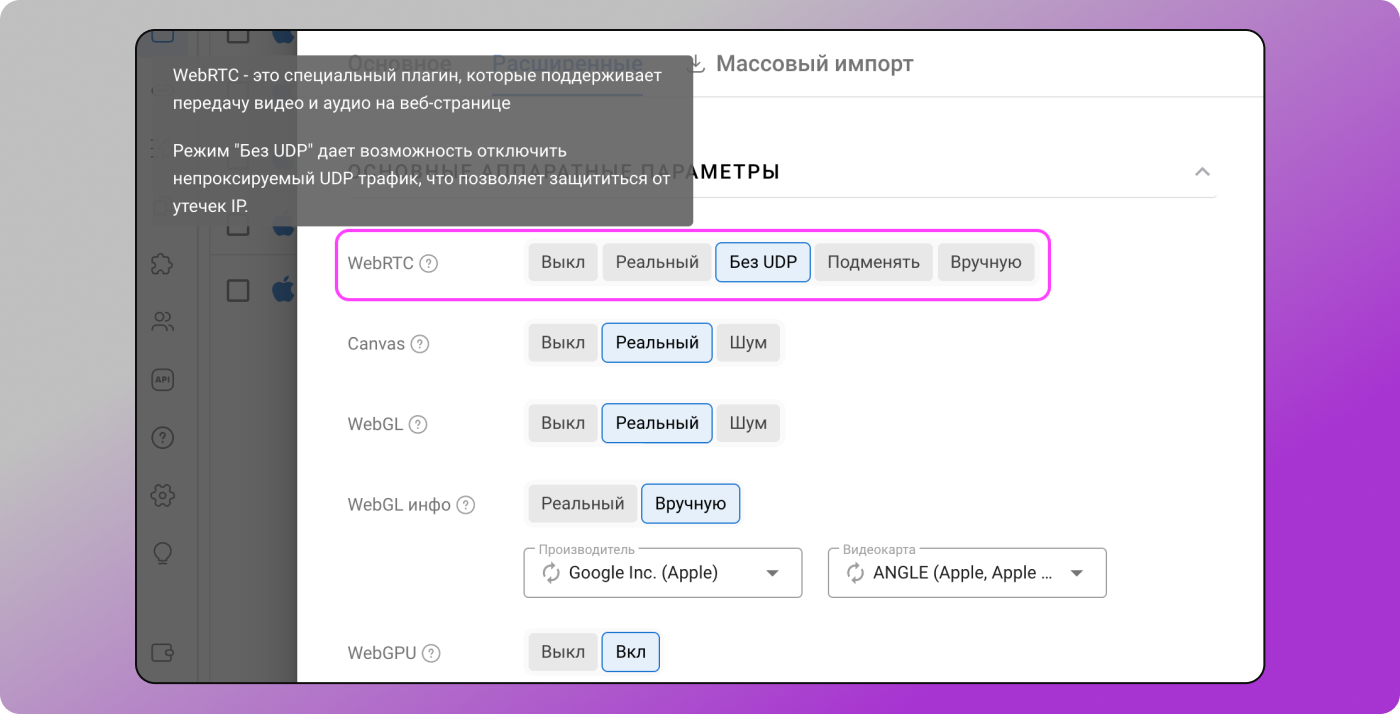Open settings via the gear icon
The height and width of the screenshot is (714, 1400).
(x=162, y=495)
